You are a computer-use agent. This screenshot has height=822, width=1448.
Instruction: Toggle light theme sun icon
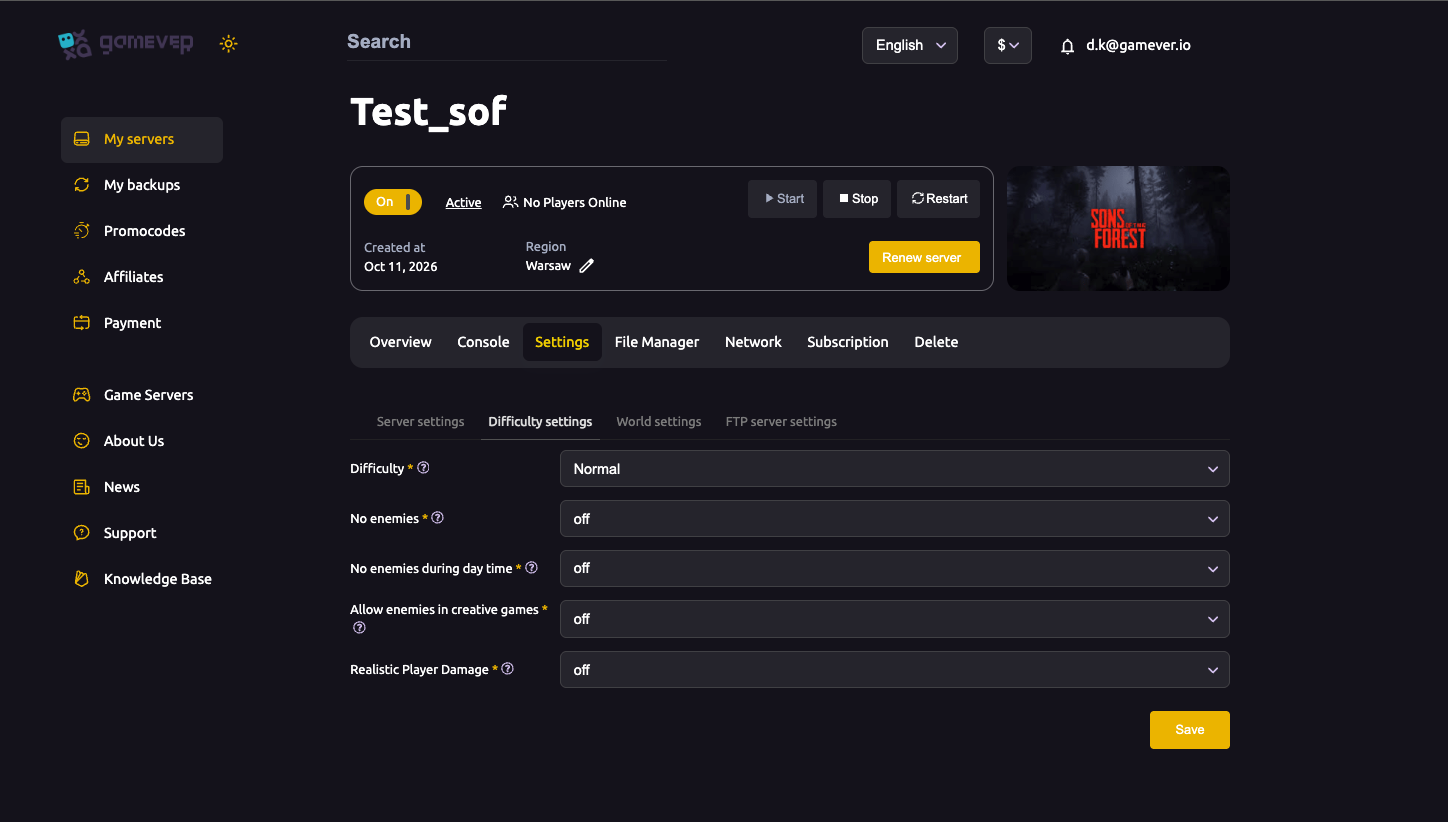(x=229, y=44)
